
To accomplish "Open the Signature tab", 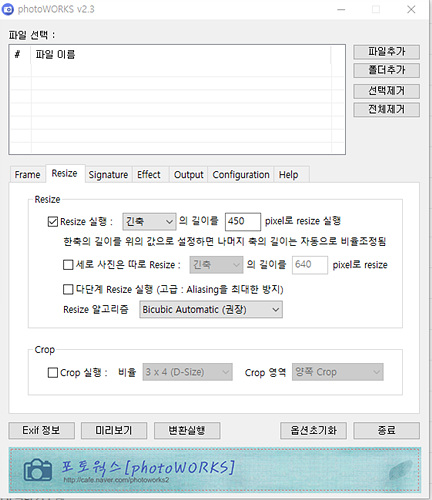I will (x=108, y=175).
